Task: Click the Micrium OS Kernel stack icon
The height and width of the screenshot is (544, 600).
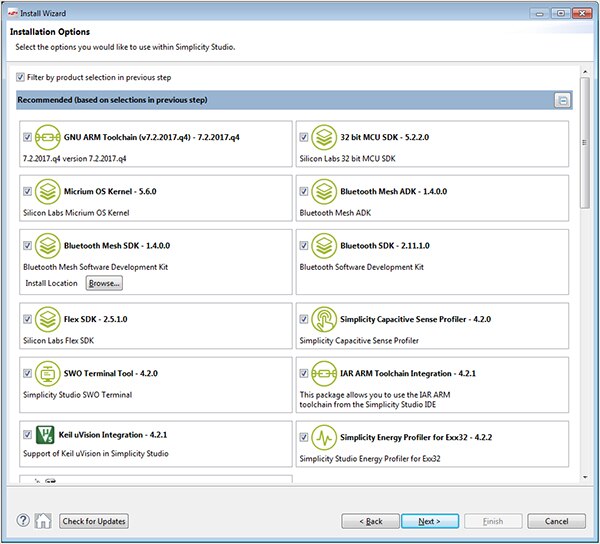Action: (x=48, y=191)
